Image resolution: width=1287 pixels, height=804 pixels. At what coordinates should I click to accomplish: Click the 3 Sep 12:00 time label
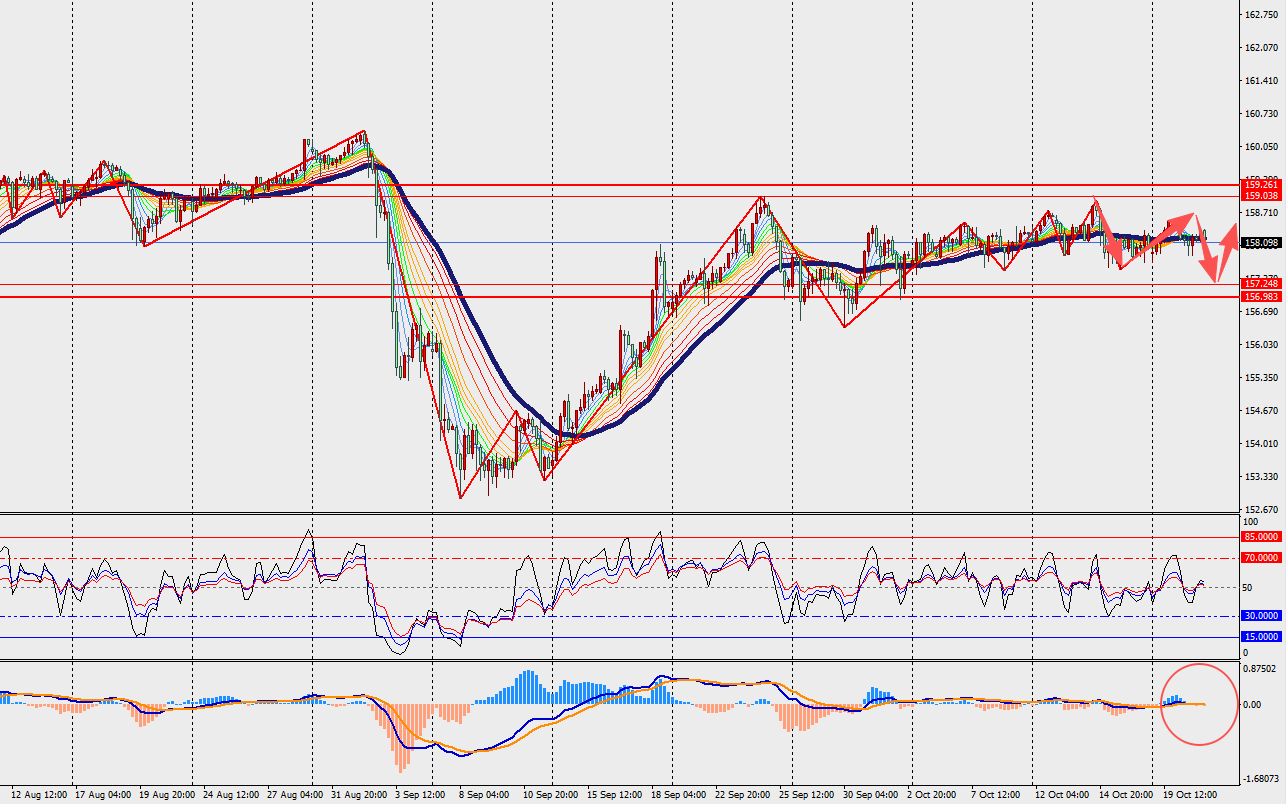(419, 795)
